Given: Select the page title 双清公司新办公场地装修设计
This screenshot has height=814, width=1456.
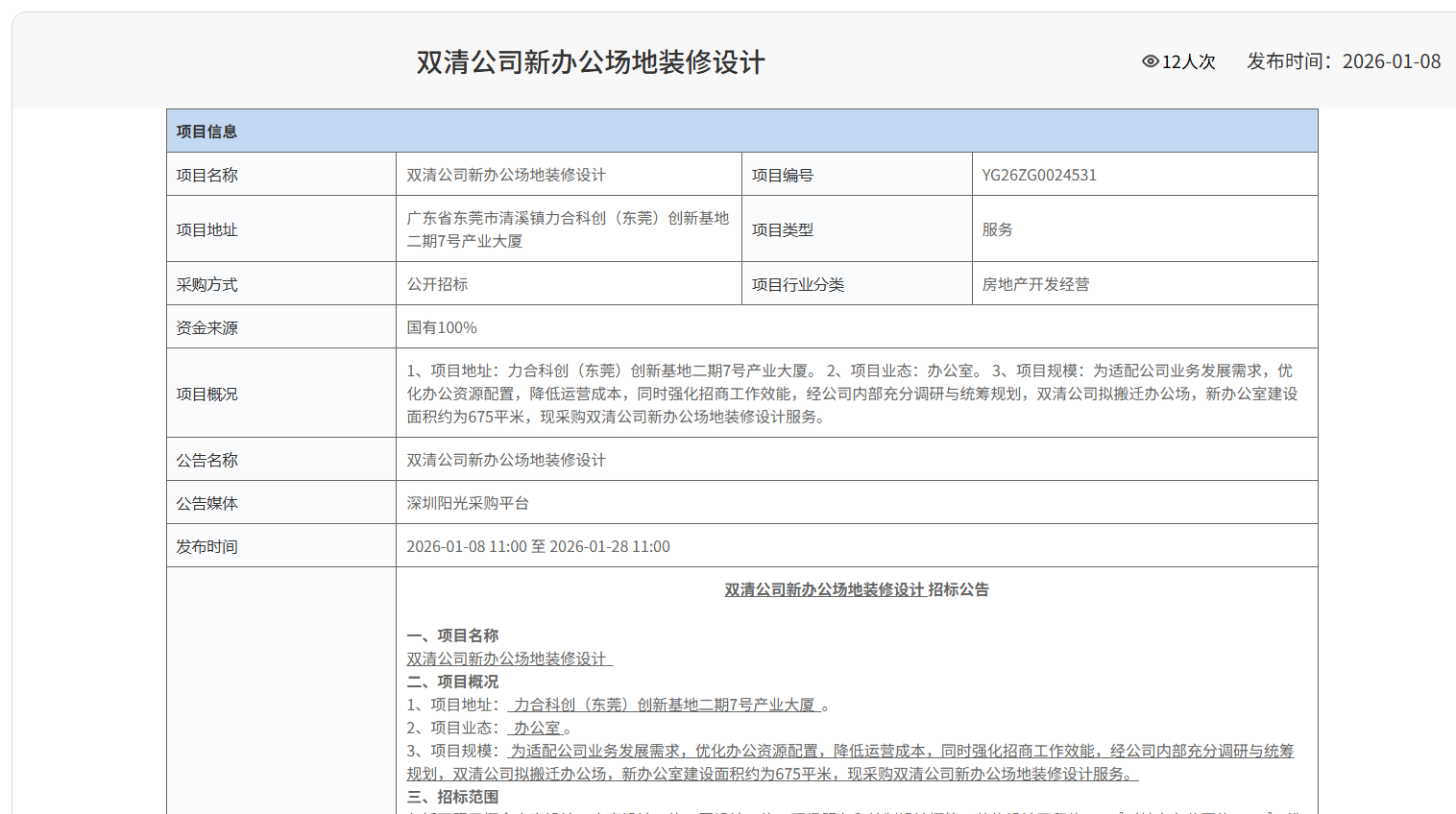Looking at the screenshot, I should point(589,61).
